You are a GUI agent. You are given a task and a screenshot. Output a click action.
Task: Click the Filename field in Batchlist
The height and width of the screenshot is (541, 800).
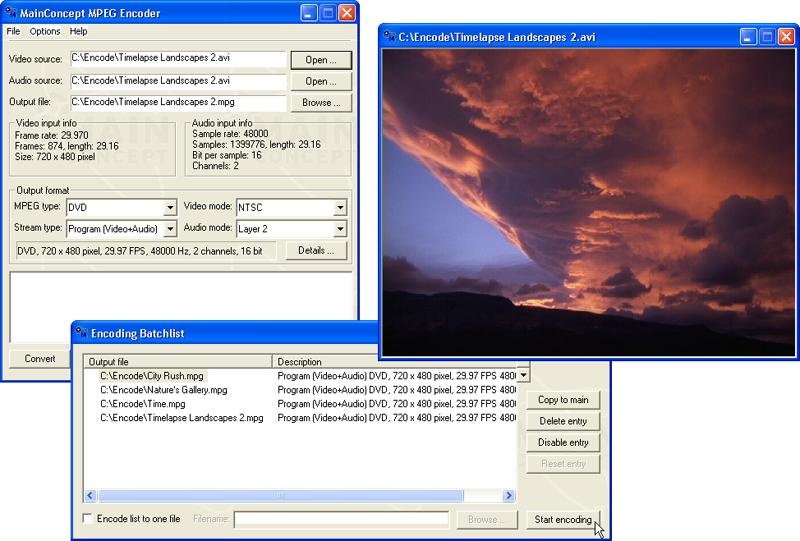click(341, 520)
